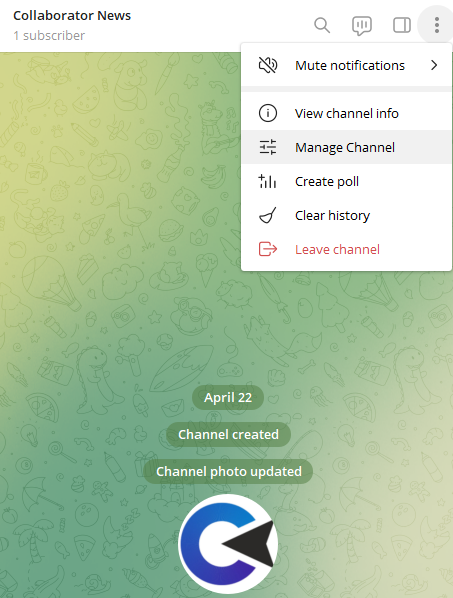
Task: Click the broom icon for Clear history
Action: coord(268,215)
